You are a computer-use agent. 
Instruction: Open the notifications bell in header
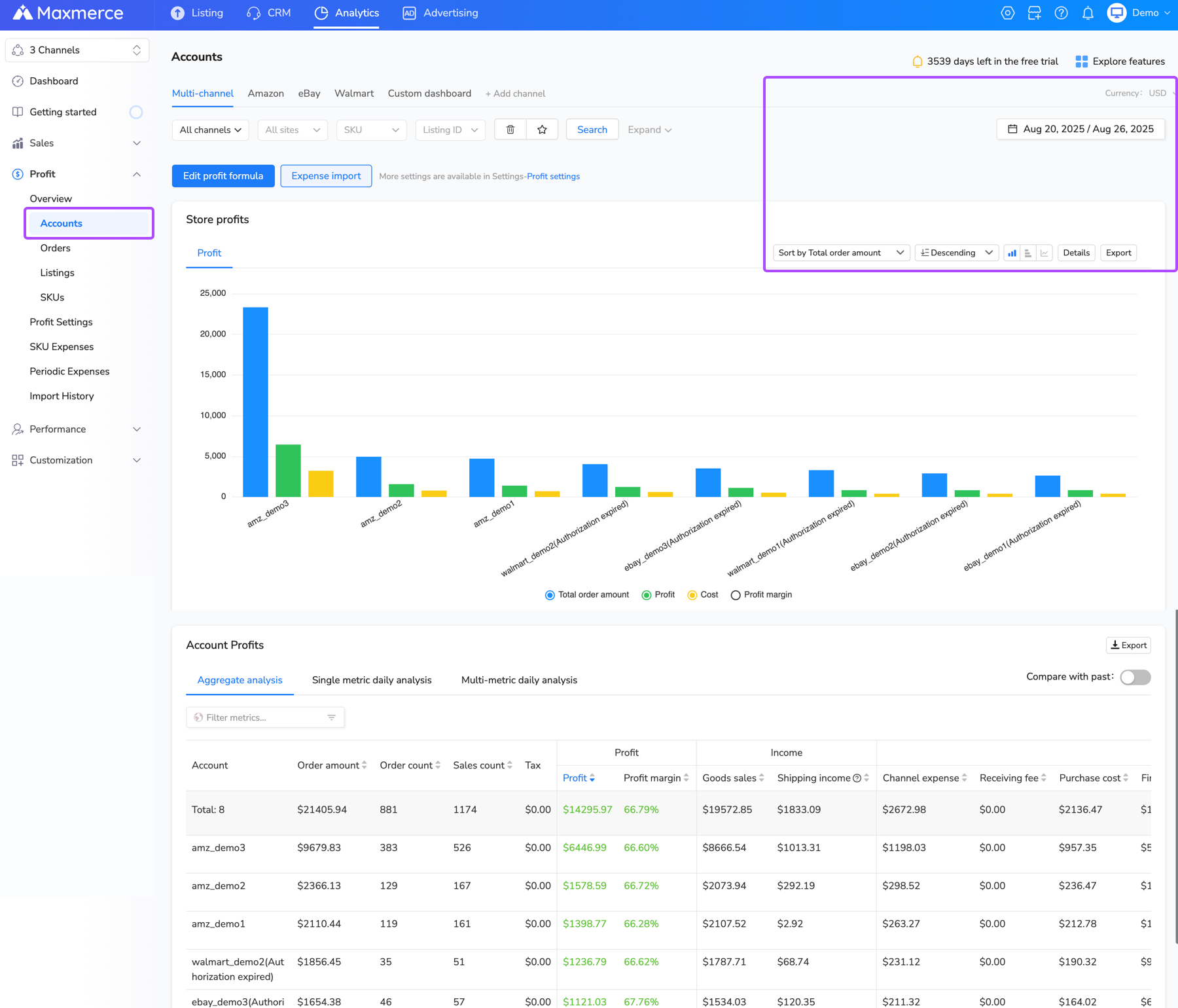tap(1088, 13)
